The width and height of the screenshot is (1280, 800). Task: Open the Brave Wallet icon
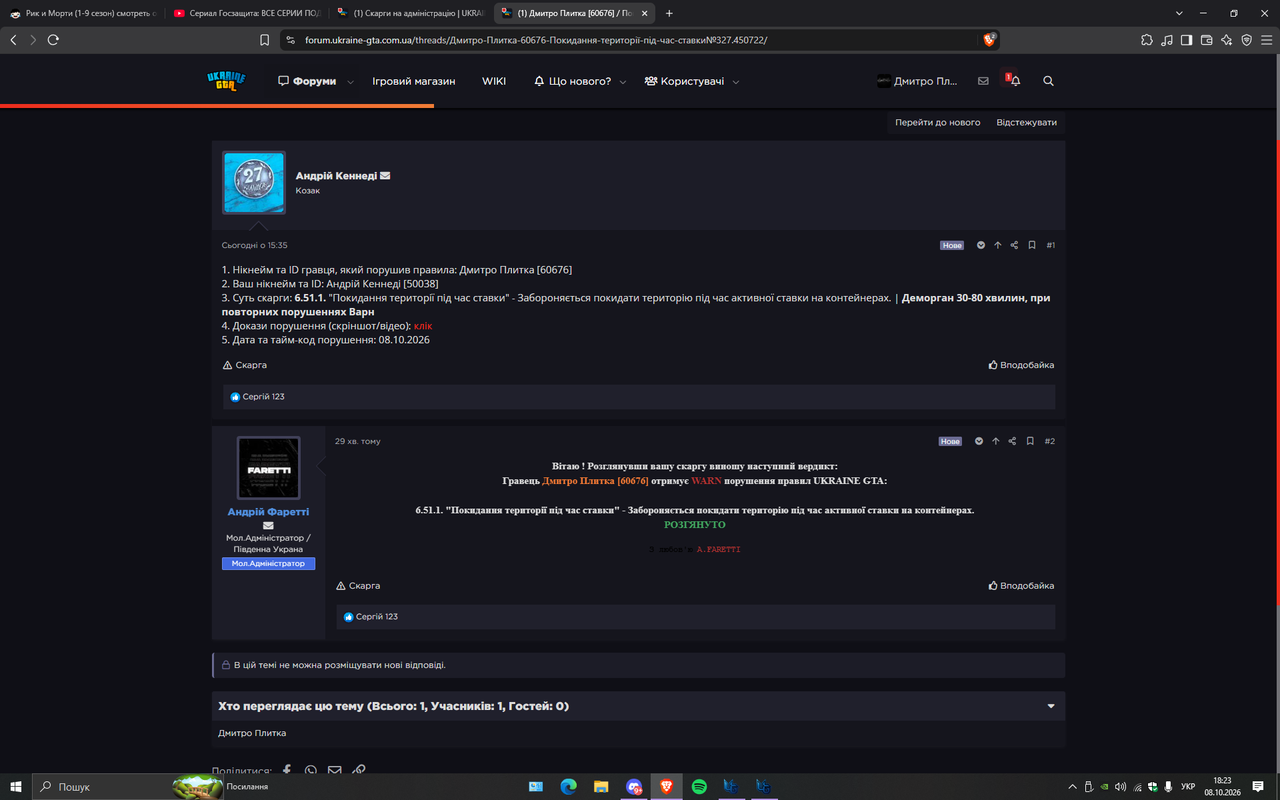pyautogui.click(x=1207, y=40)
